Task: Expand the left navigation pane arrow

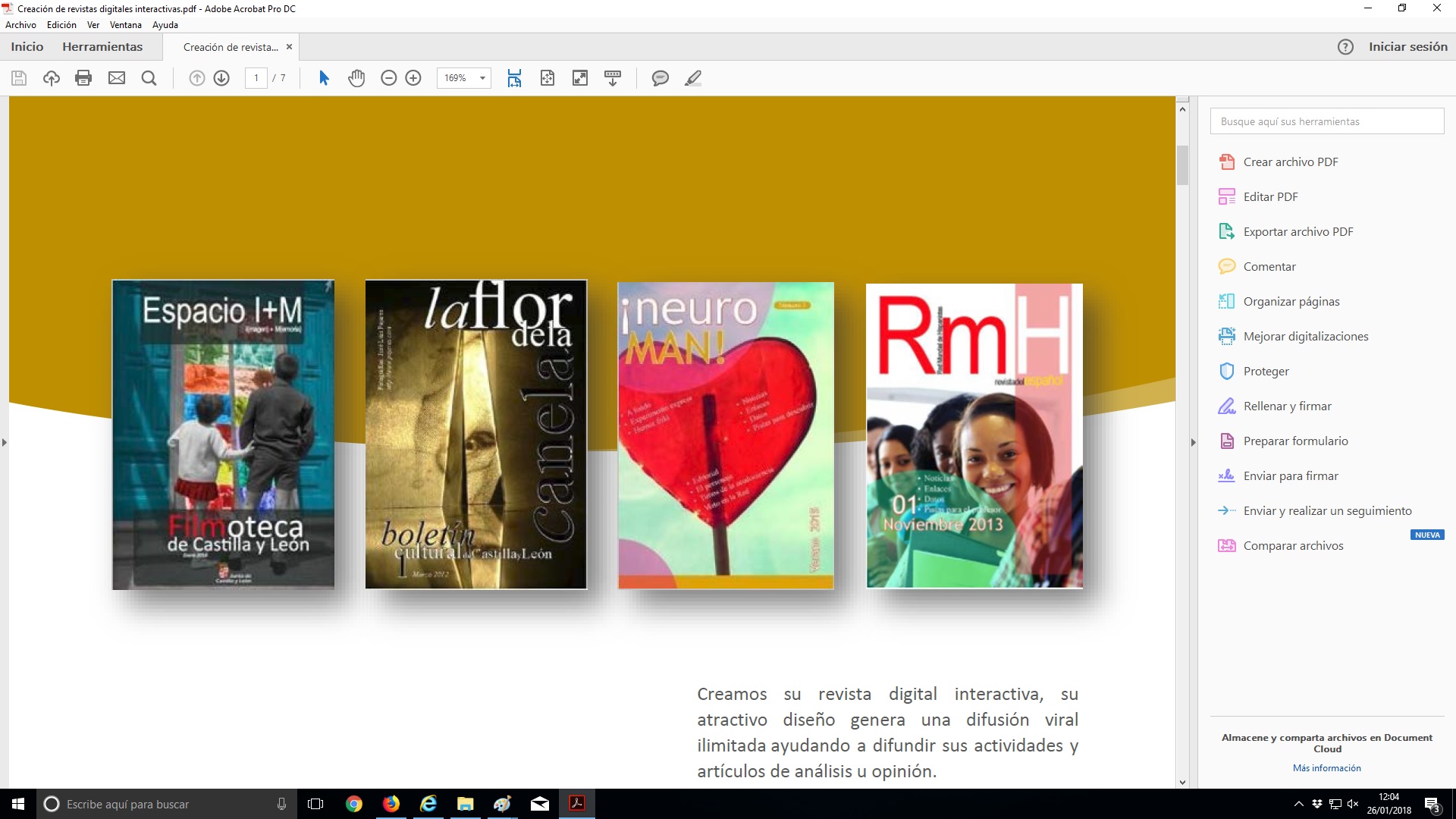Action: 5,442
